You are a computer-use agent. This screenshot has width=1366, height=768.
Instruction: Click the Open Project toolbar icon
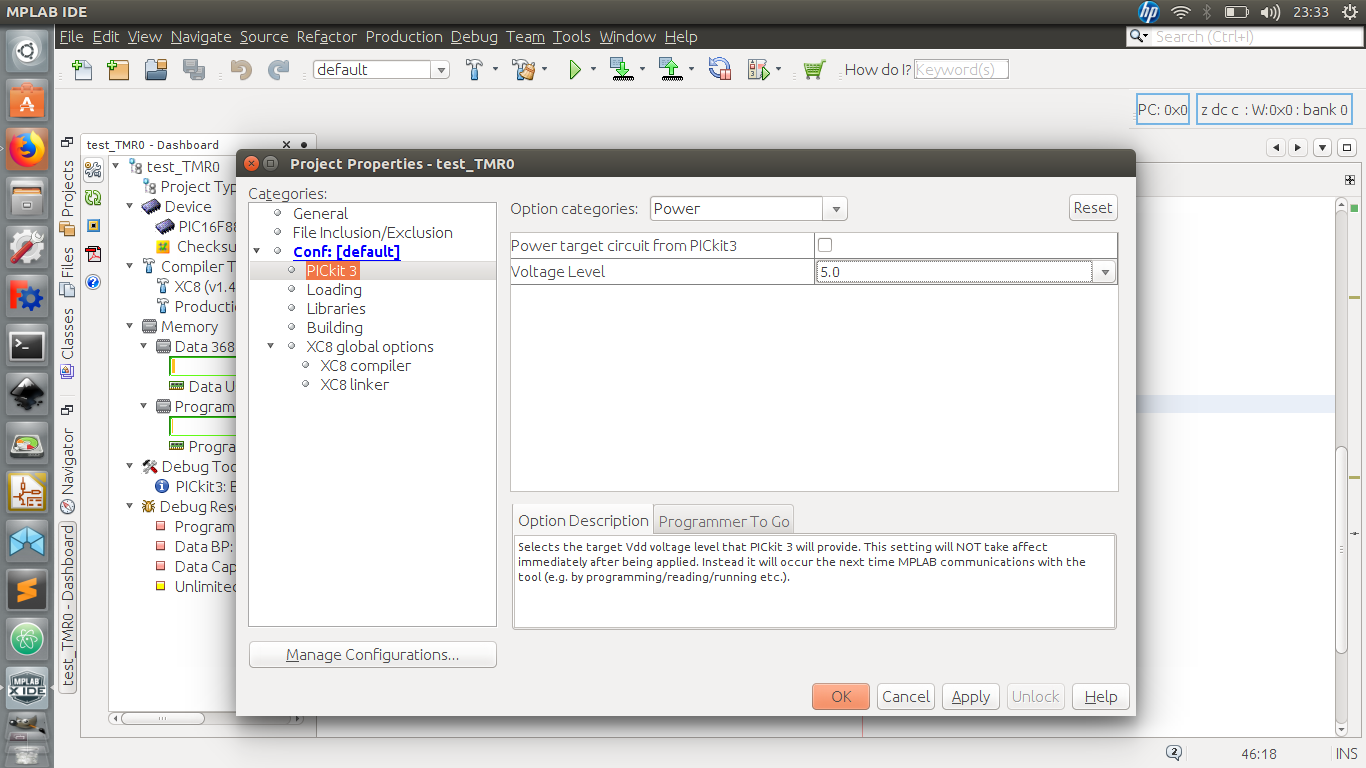pyautogui.click(x=156, y=70)
